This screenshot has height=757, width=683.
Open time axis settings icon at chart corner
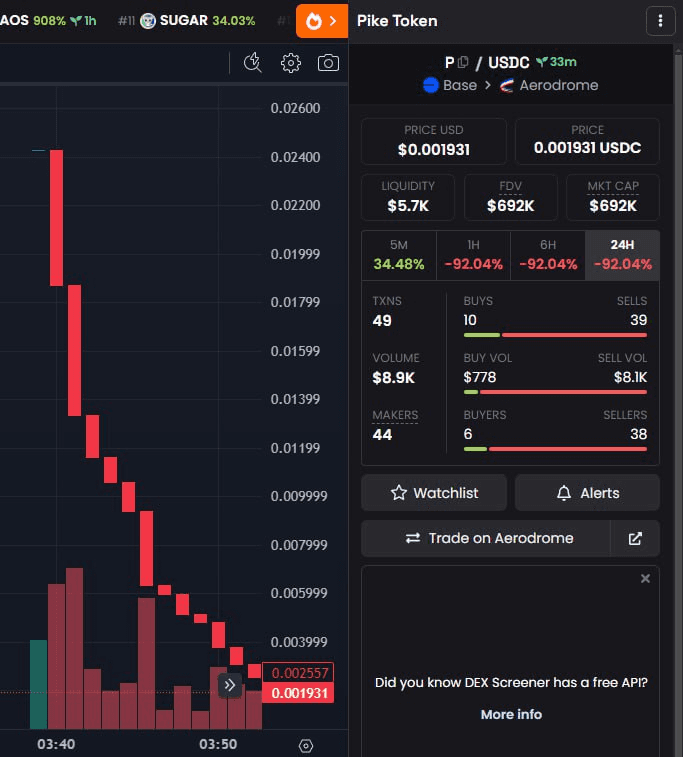click(x=306, y=745)
